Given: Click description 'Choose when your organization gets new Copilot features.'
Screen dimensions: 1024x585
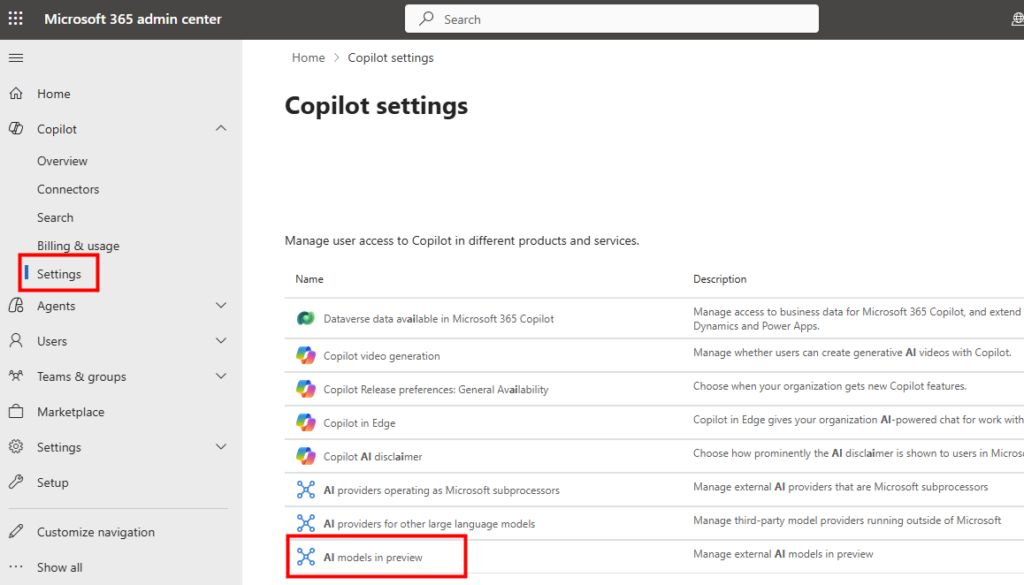Looking at the screenshot, I should pyautogui.click(x=829, y=386).
